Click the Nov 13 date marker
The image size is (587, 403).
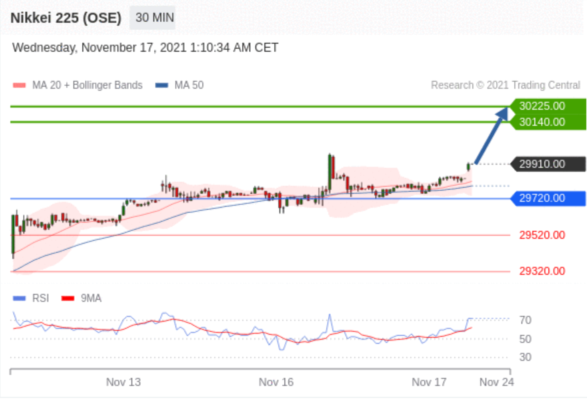tap(123, 382)
